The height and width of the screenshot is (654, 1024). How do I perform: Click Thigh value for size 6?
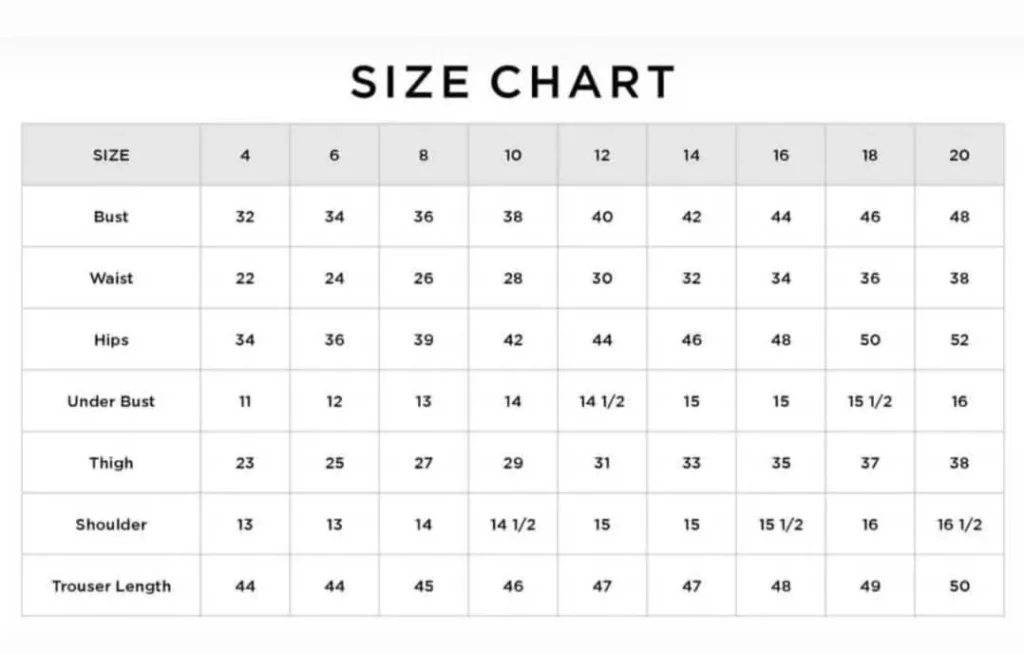tap(334, 463)
